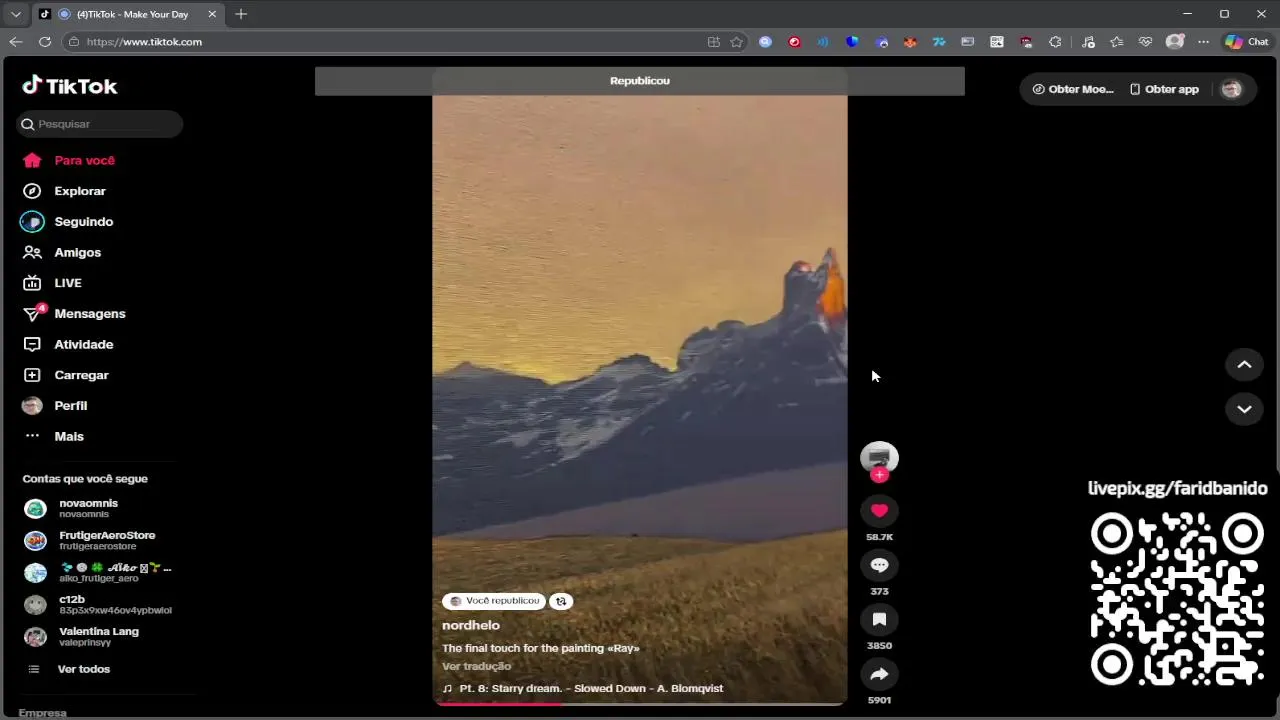Toggle the bookmark save icon
Image resolution: width=1280 pixels, height=720 pixels.
pos(879,620)
